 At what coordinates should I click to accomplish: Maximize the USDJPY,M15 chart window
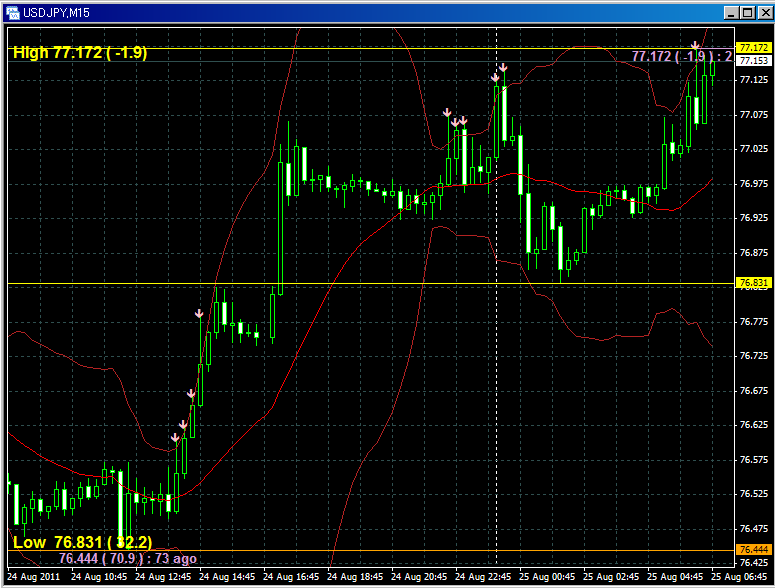pyautogui.click(x=747, y=12)
